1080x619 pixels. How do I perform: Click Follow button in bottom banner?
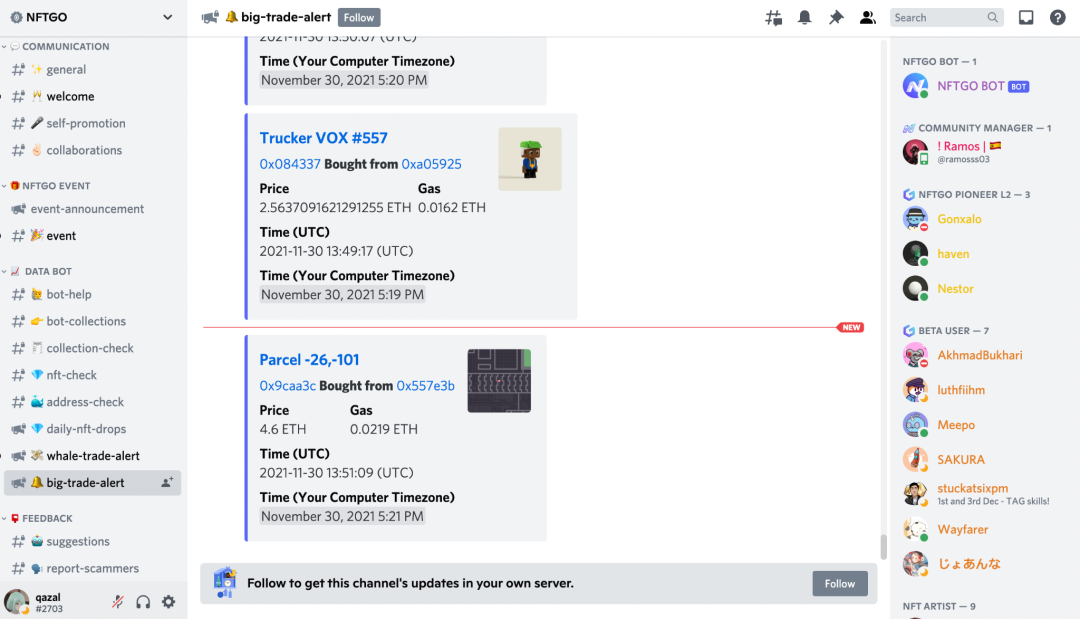[839, 584]
